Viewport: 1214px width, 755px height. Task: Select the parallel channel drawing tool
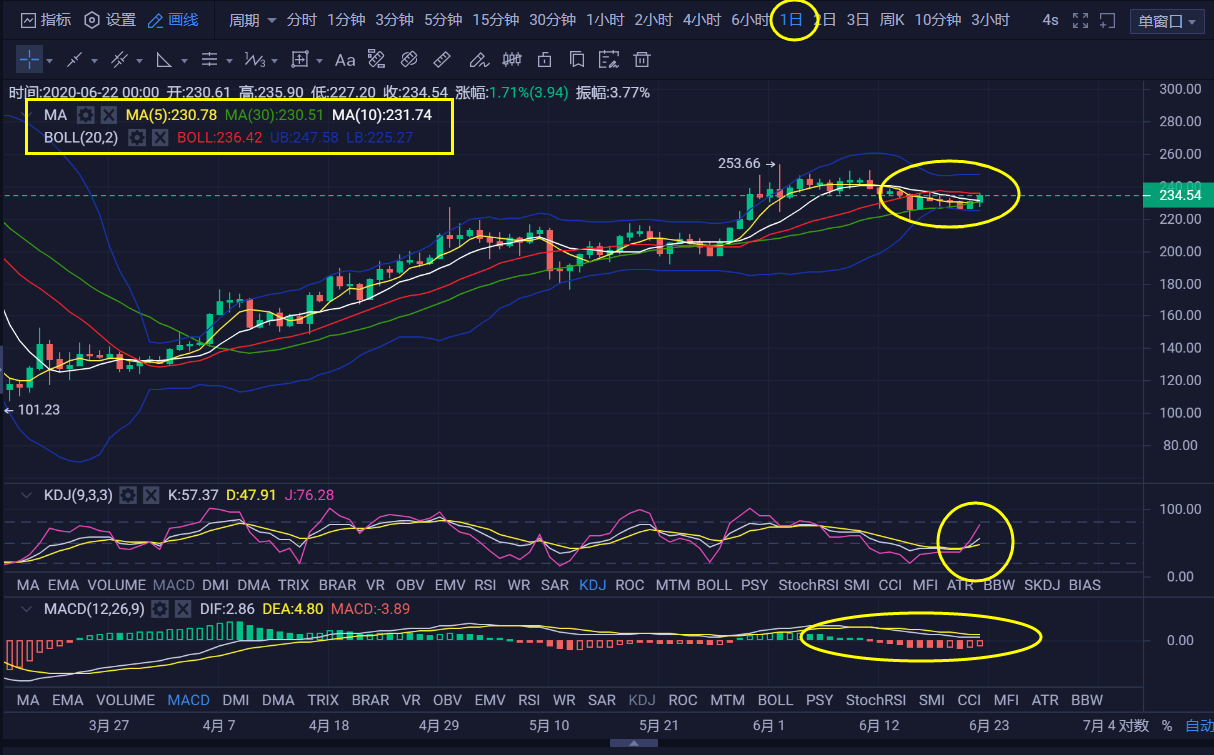(119, 60)
